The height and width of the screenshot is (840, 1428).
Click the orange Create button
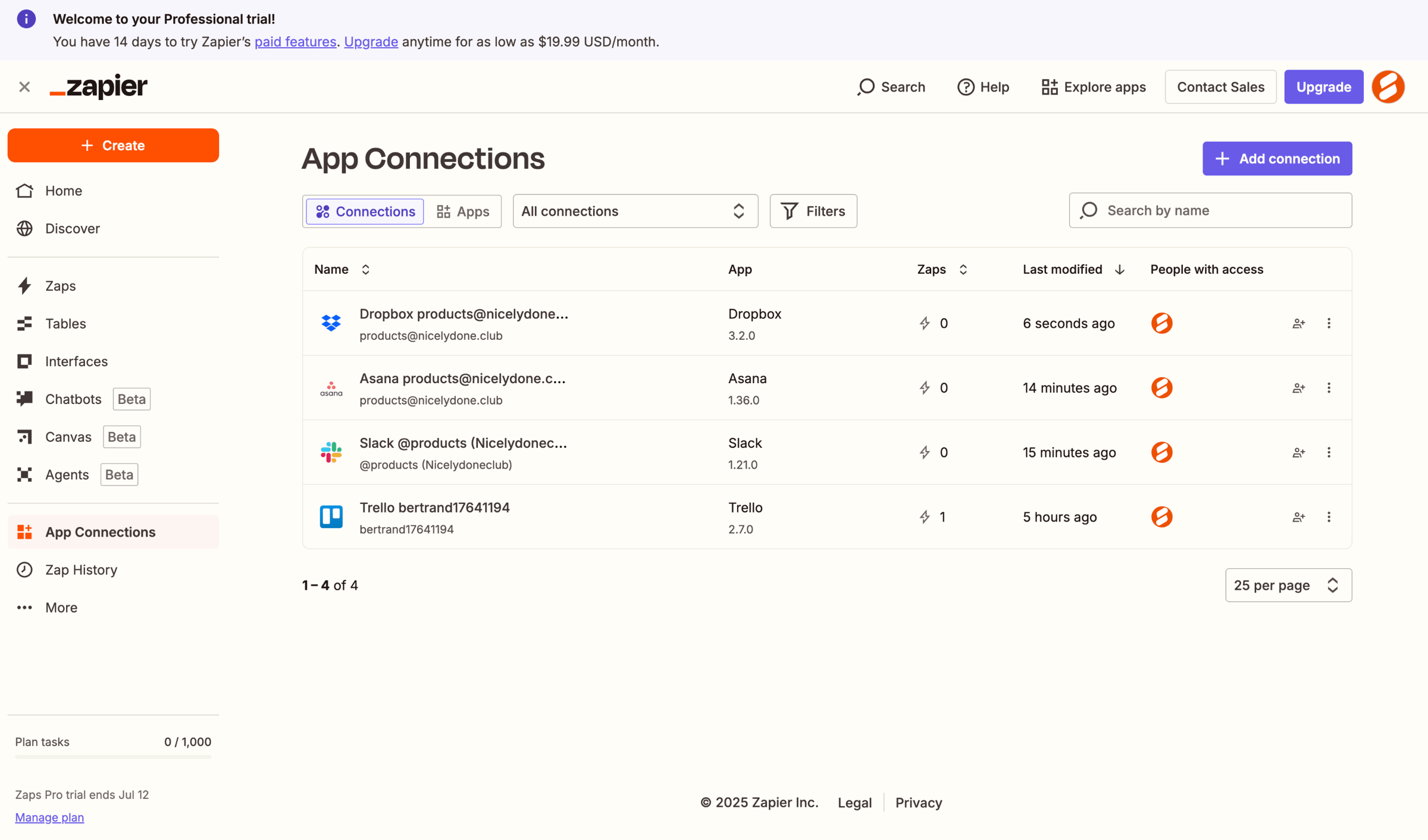coord(113,145)
